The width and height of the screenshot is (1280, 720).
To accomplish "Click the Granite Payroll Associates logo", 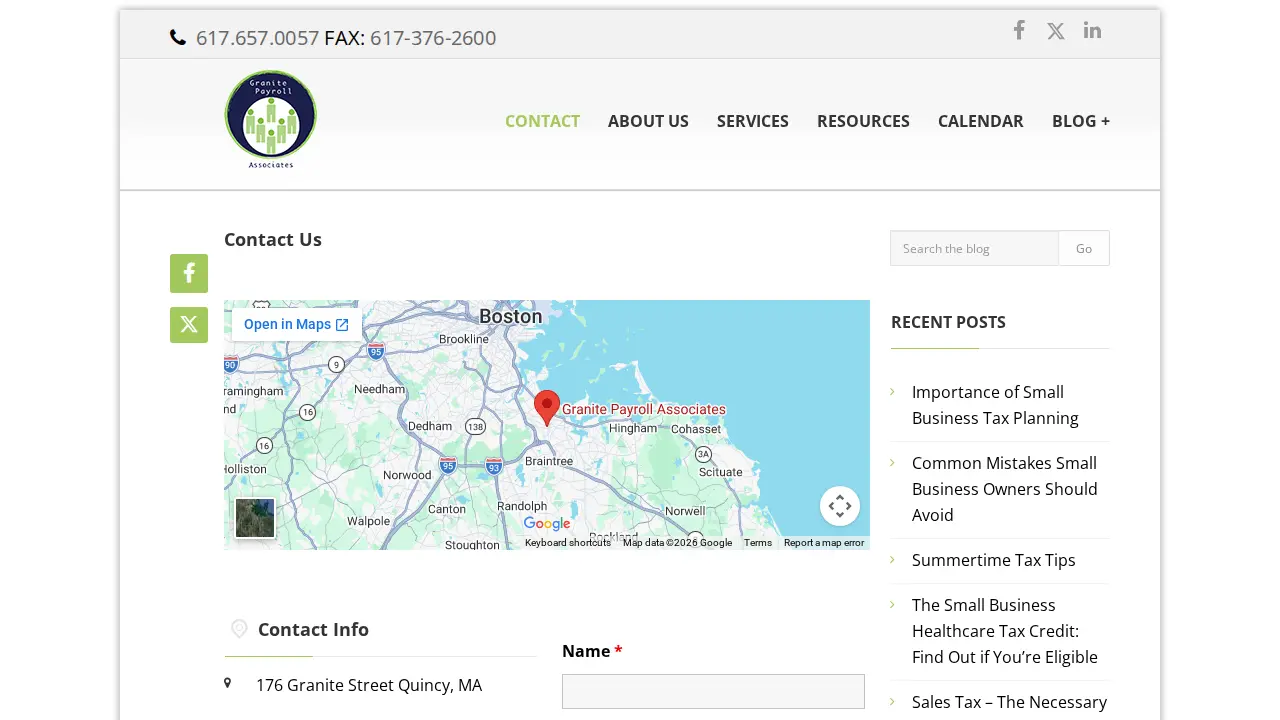I will pyautogui.click(x=271, y=120).
